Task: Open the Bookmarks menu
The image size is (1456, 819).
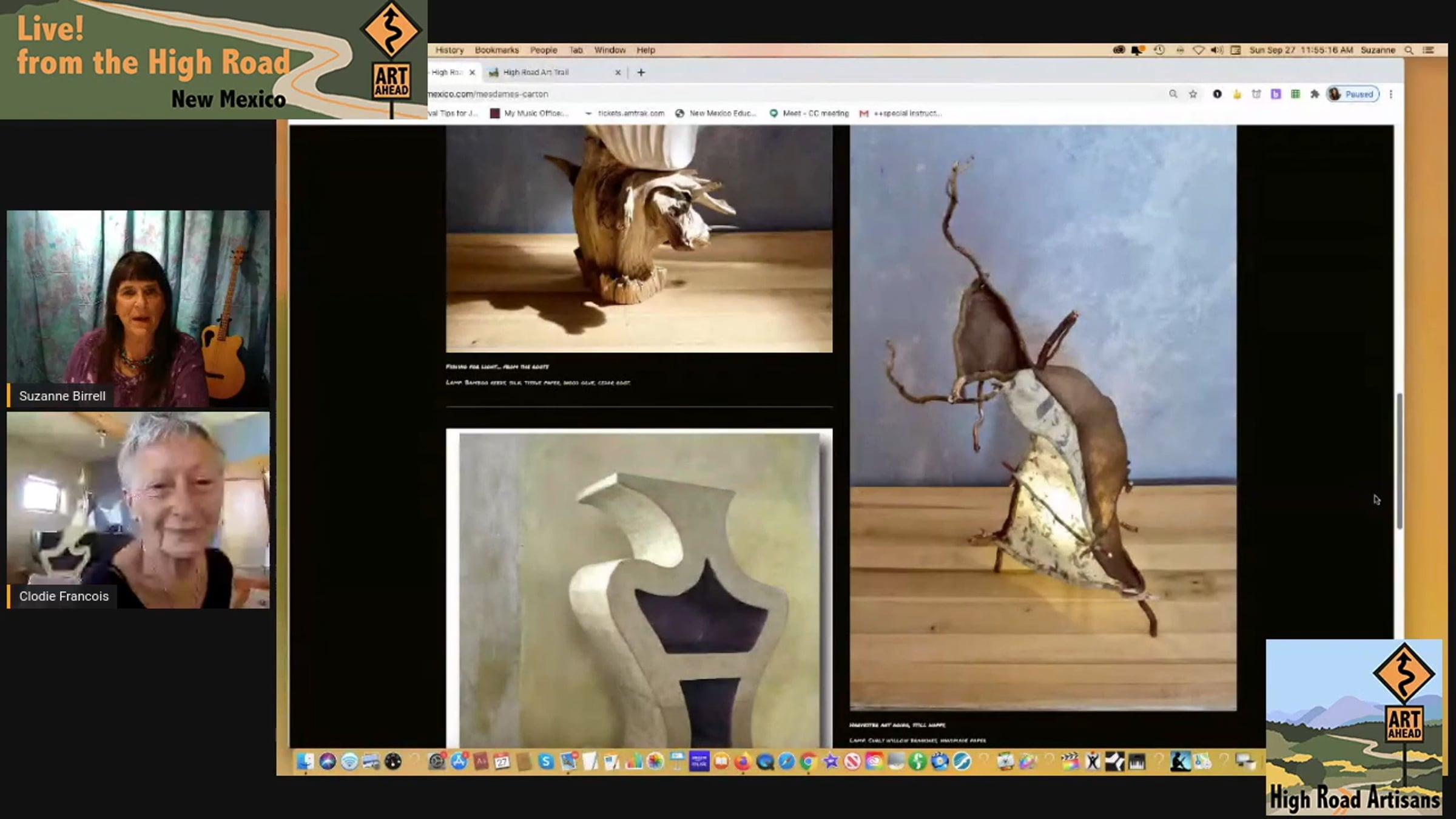Action: point(496,50)
